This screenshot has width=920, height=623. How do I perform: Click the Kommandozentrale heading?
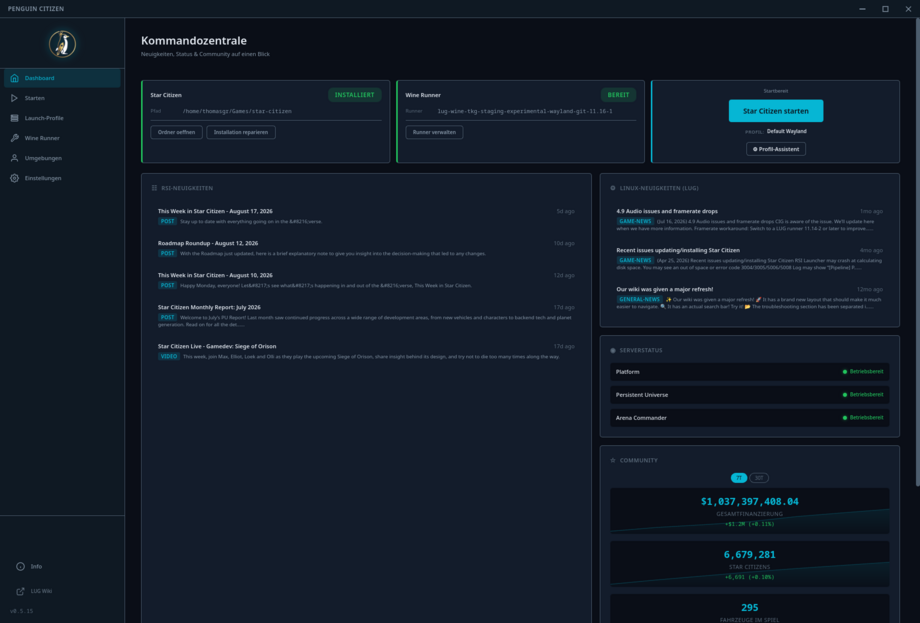194,40
